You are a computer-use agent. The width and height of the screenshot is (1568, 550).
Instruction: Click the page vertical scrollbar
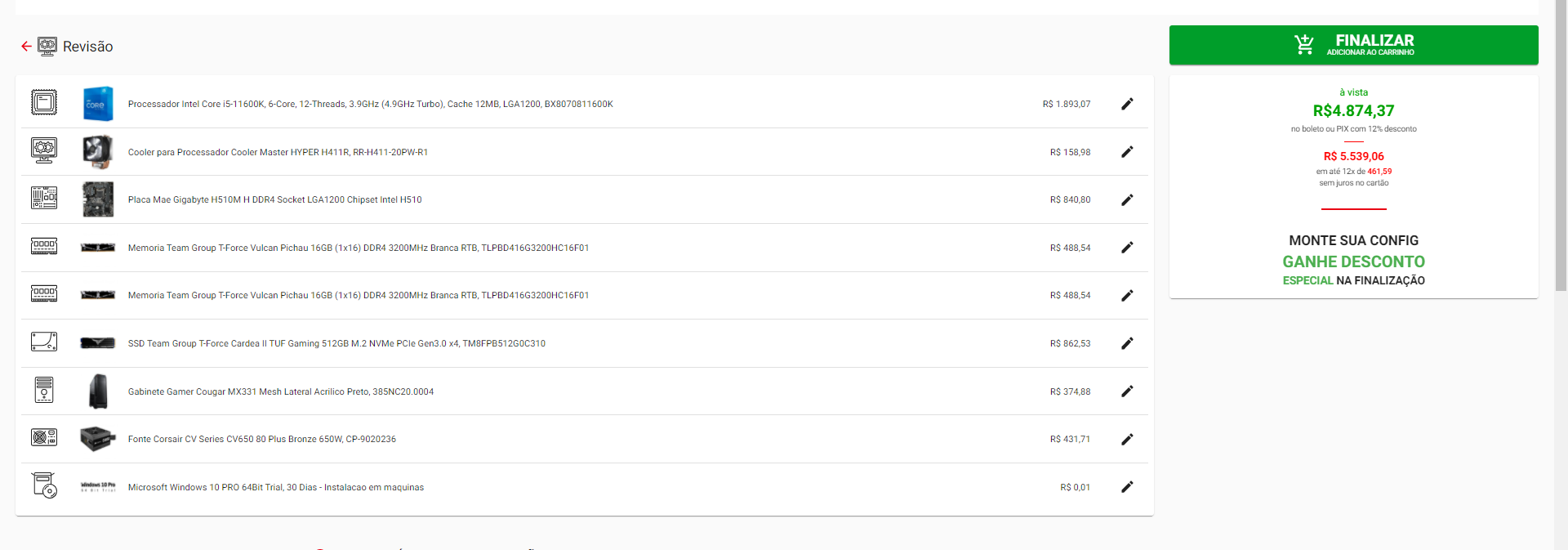[1561, 147]
